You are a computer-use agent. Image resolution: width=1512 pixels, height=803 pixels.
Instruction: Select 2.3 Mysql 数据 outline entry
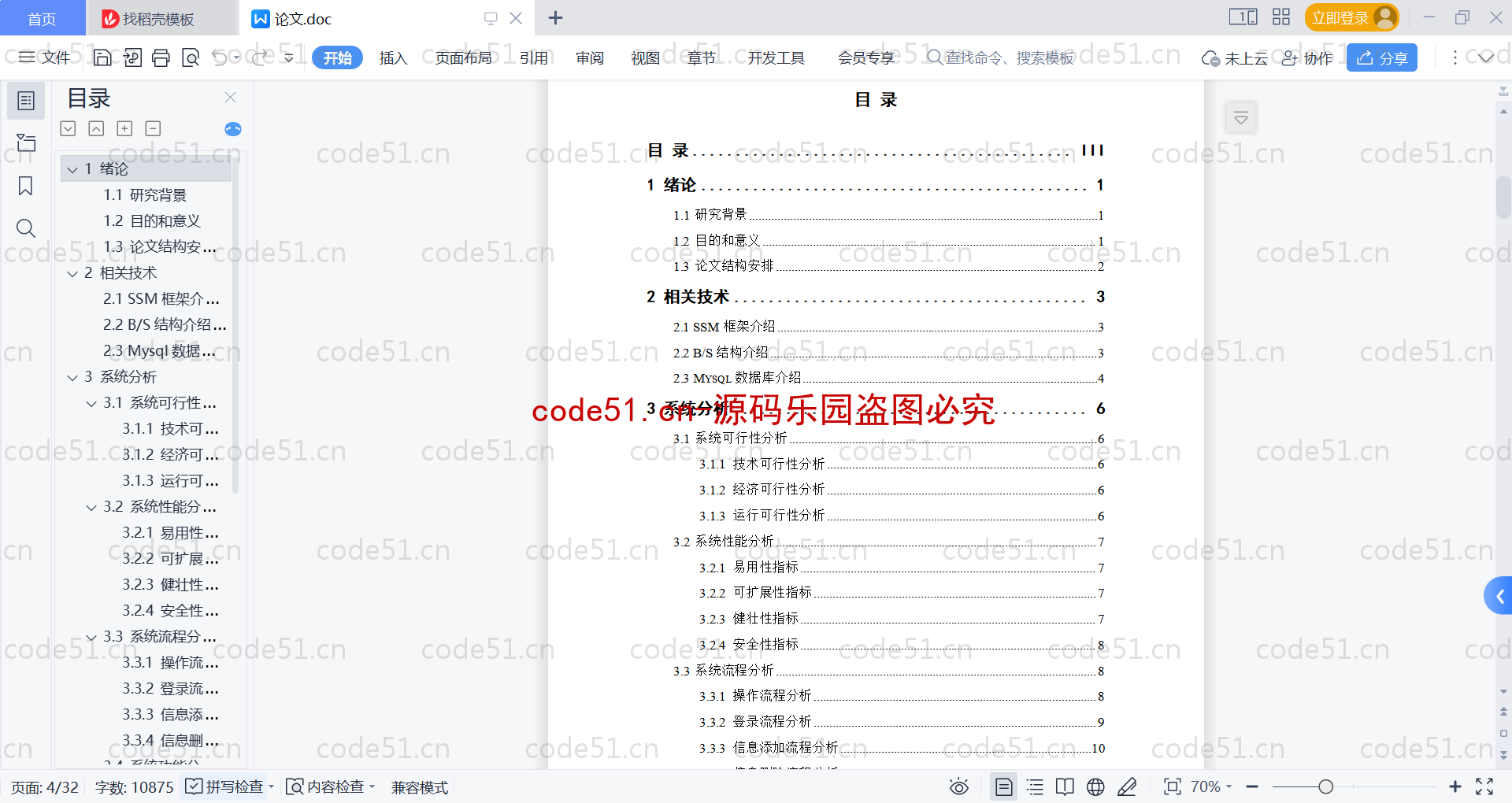coord(160,350)
